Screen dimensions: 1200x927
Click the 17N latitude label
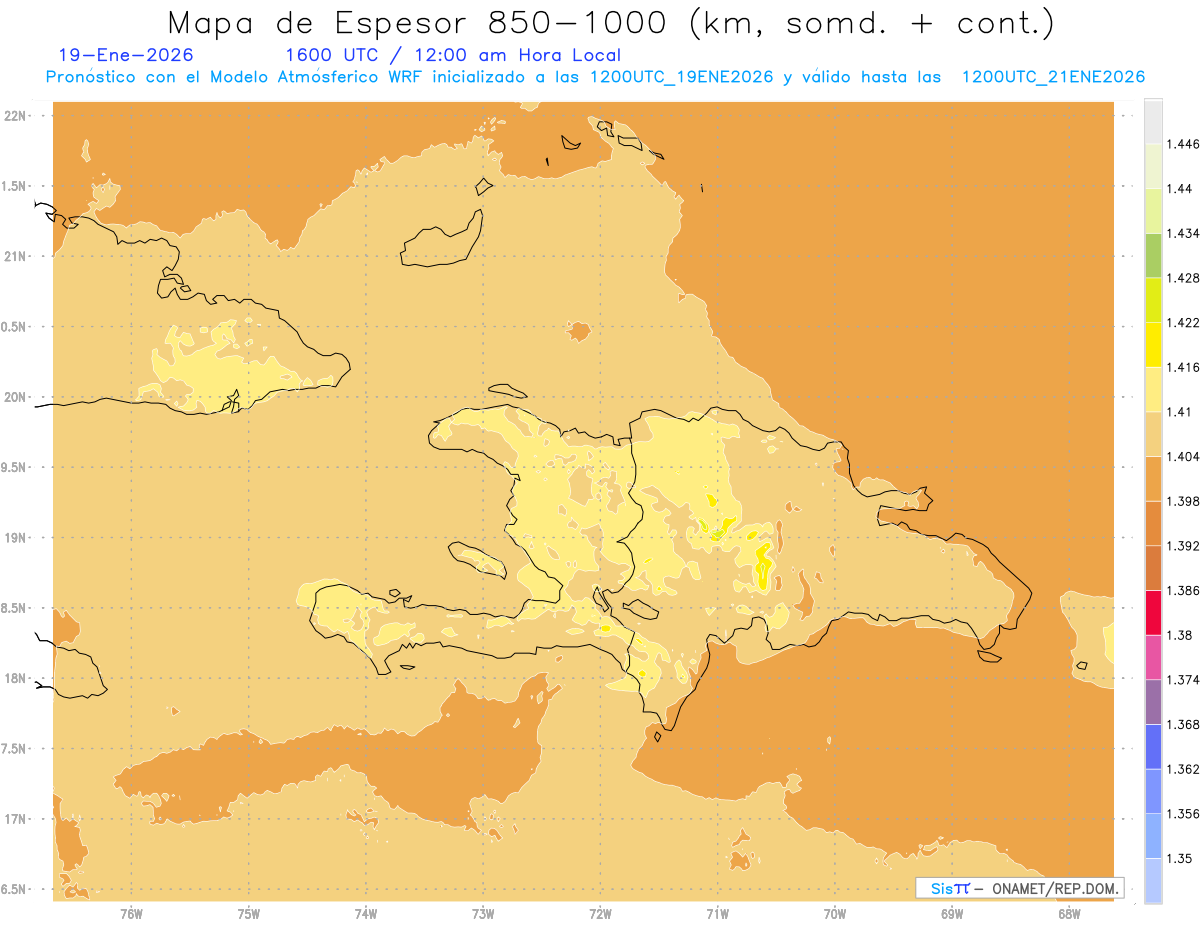point(15,819)
